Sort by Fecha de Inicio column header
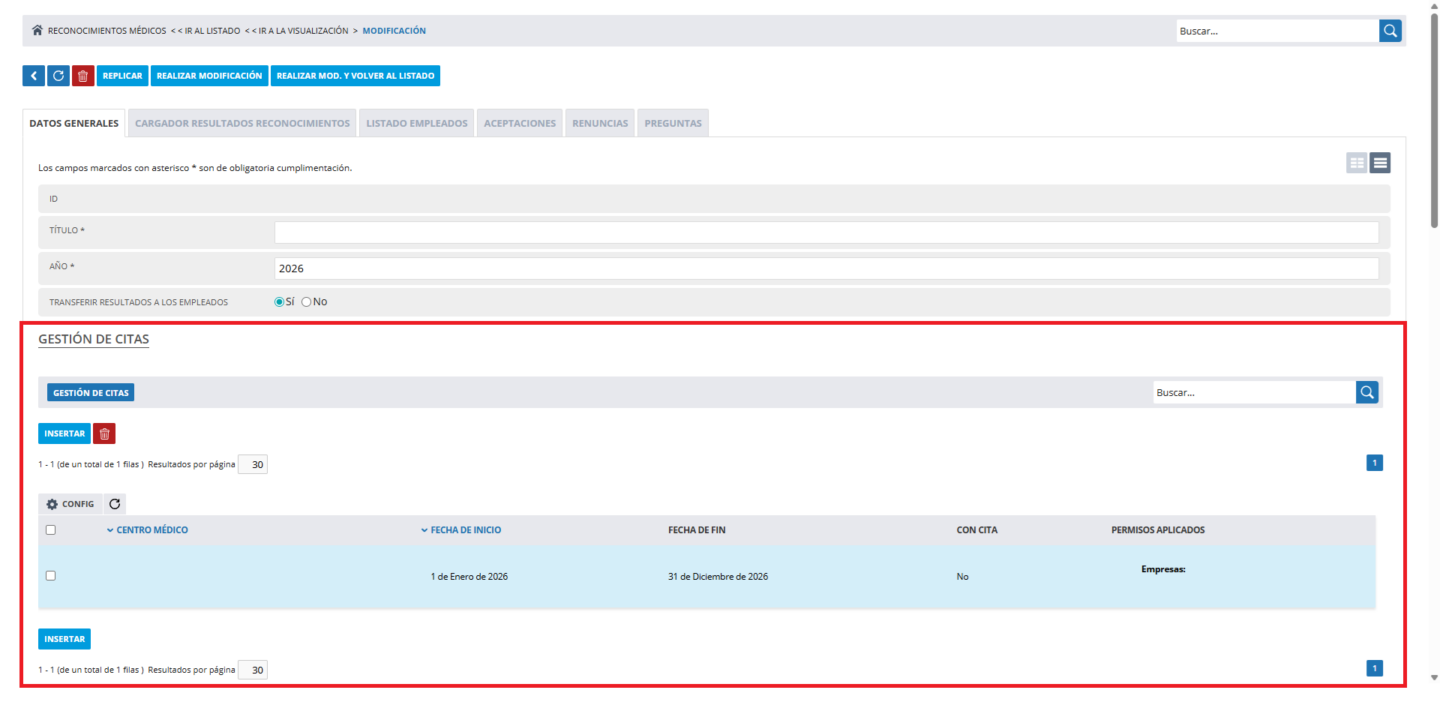The image size is (1440, 702). [465, 530]
